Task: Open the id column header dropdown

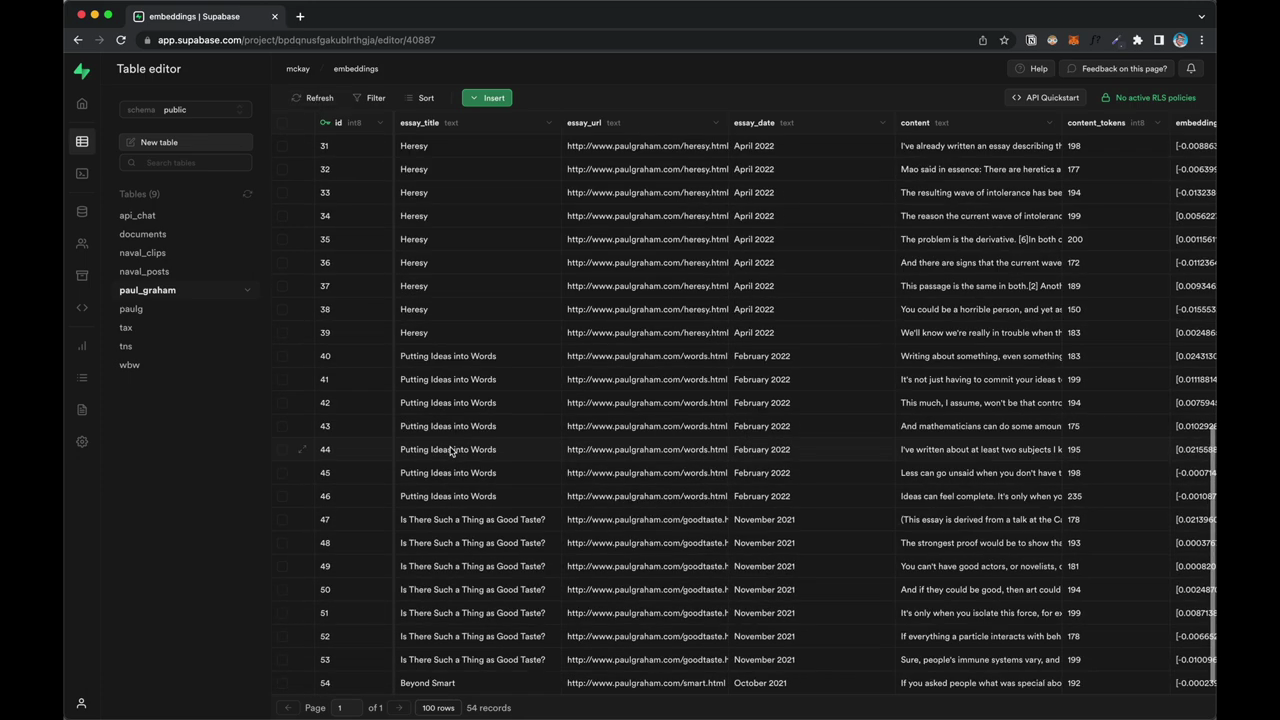Action: click(x=380, y=123)
